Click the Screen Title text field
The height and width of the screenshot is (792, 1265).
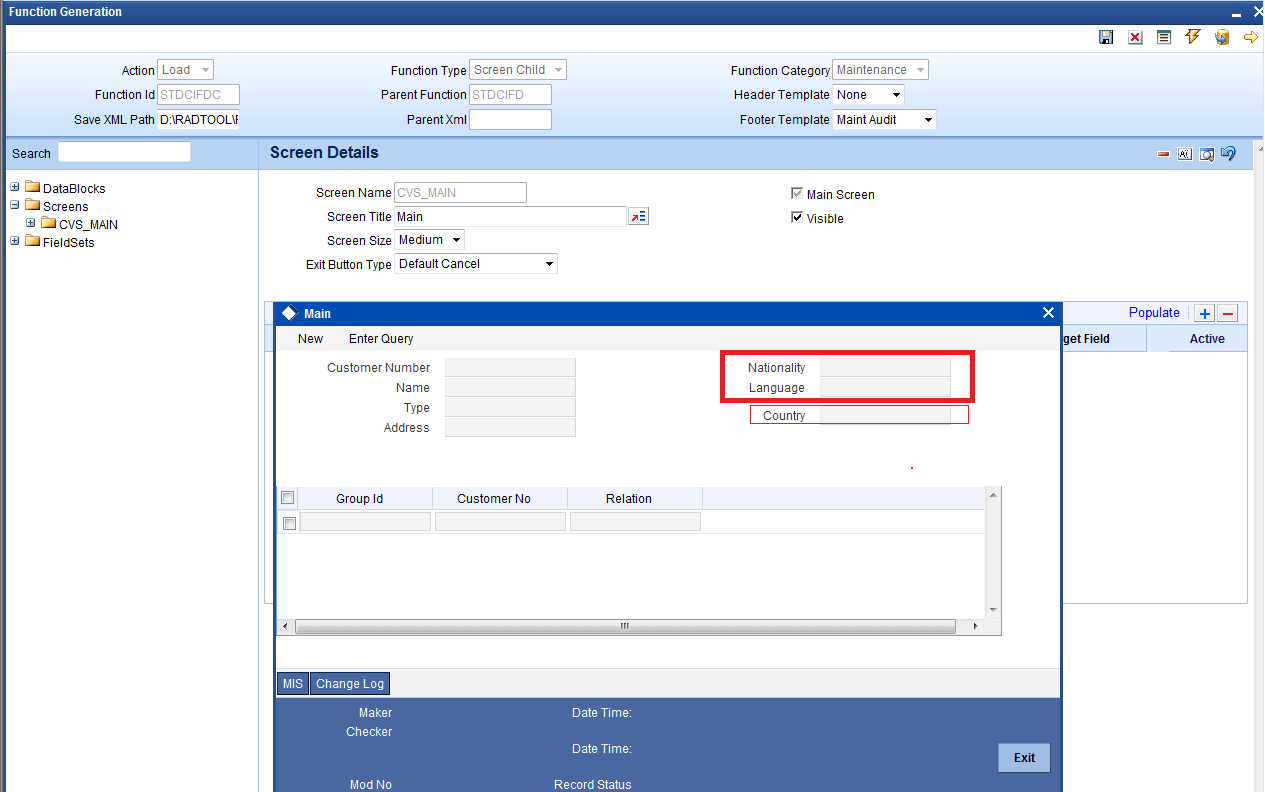(x=511, y=216)
